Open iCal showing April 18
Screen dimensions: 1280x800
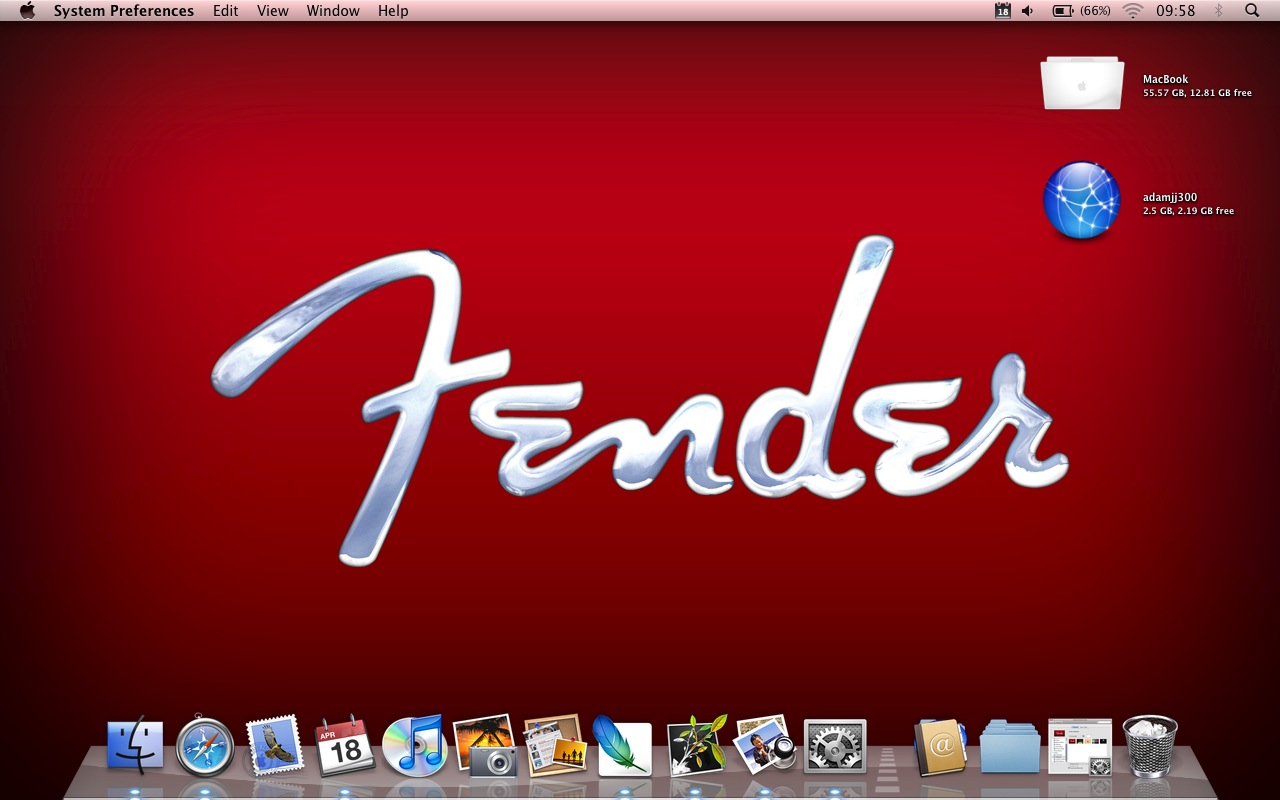pyautogui.click(x=344, y=746)
